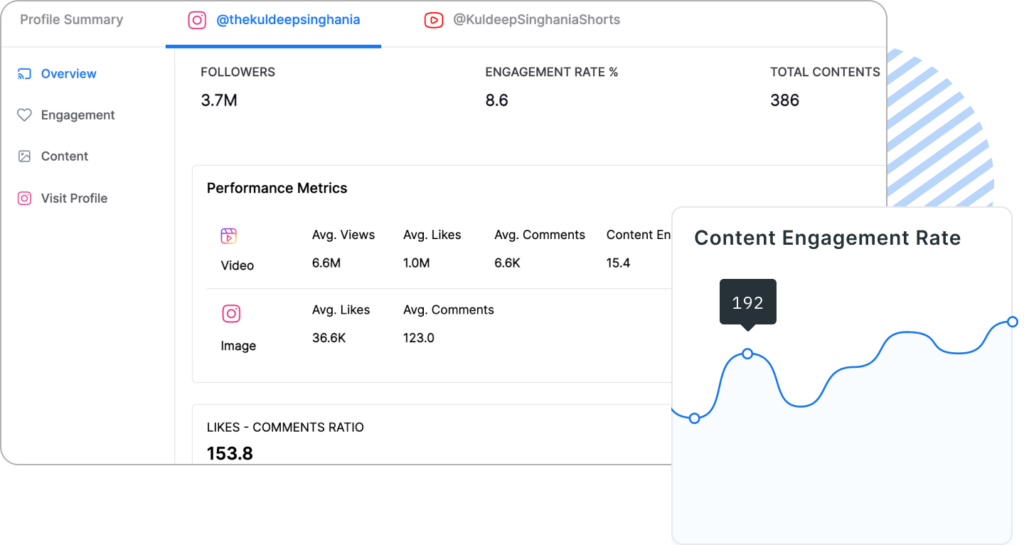Select content engagement value 15.4
This screenshot has height=545, width=1024.
pos(618,263)
